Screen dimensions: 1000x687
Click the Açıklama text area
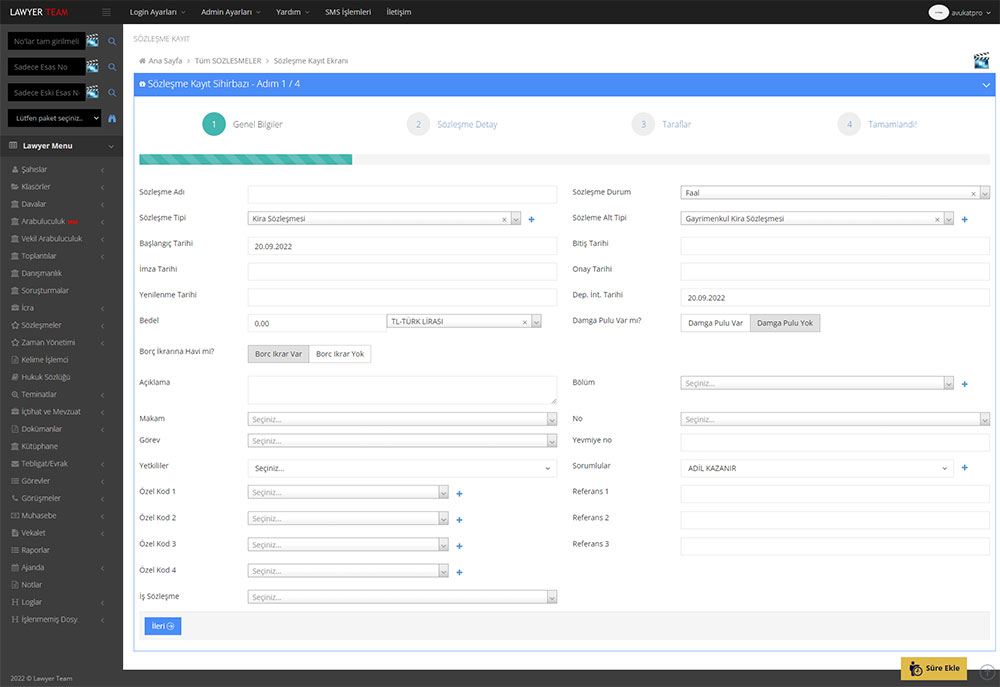402,390
